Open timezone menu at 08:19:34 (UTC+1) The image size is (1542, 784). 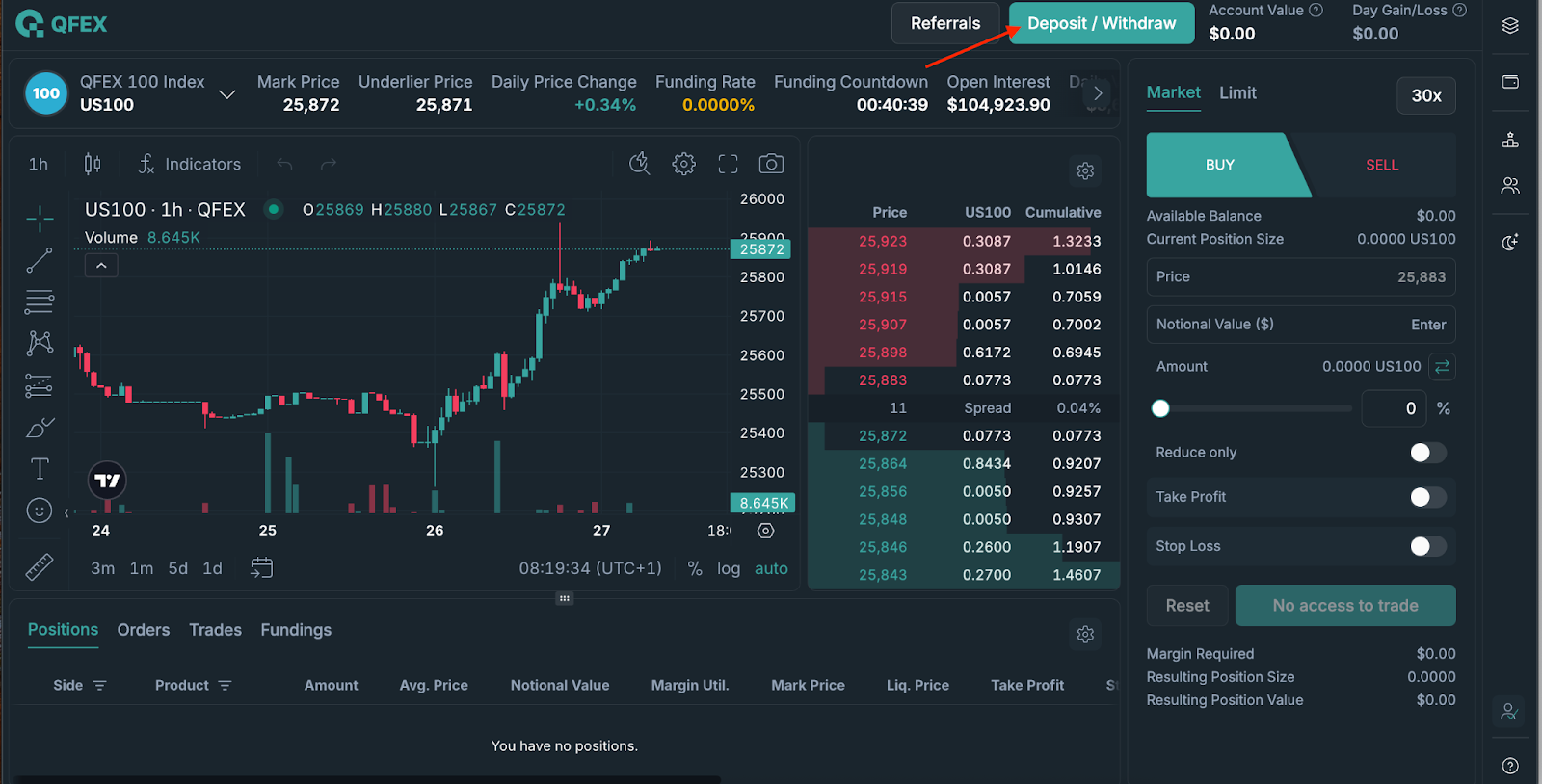click(x=590, y=568)
